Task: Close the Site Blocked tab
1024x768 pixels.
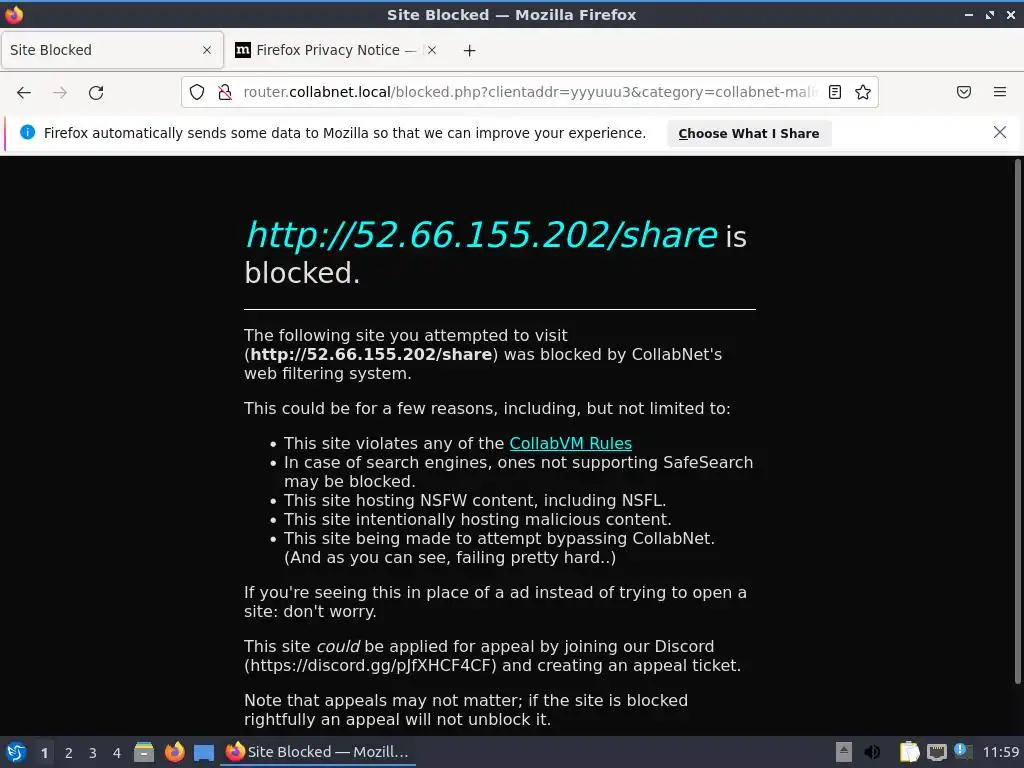Action: pos(206,50)
